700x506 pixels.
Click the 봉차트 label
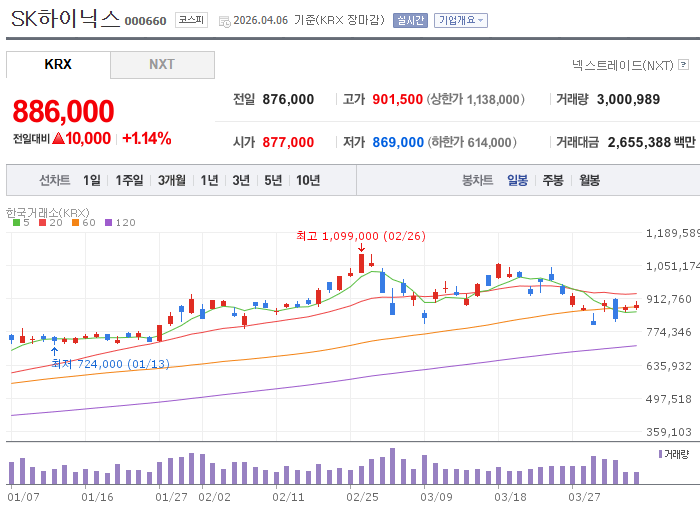(477, 180)
